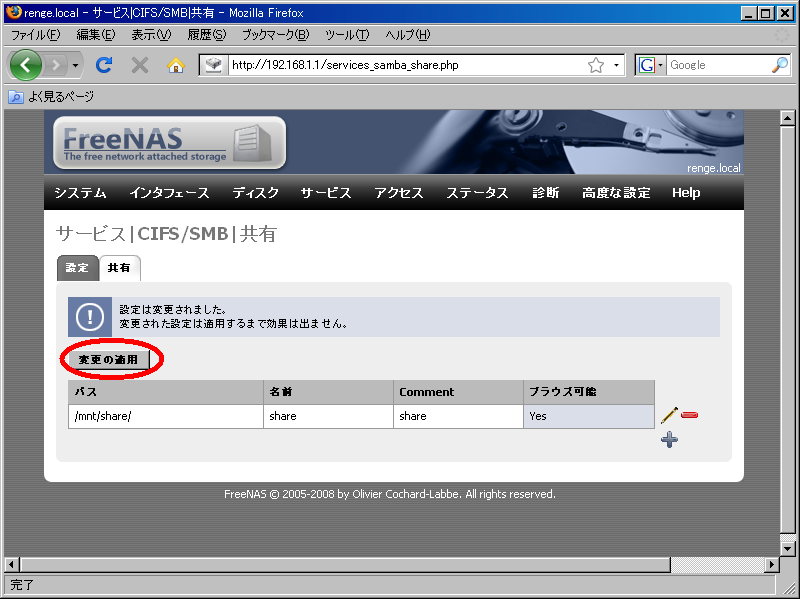
Task: Add a new share with the plus icon
Action: pos(669,439)
